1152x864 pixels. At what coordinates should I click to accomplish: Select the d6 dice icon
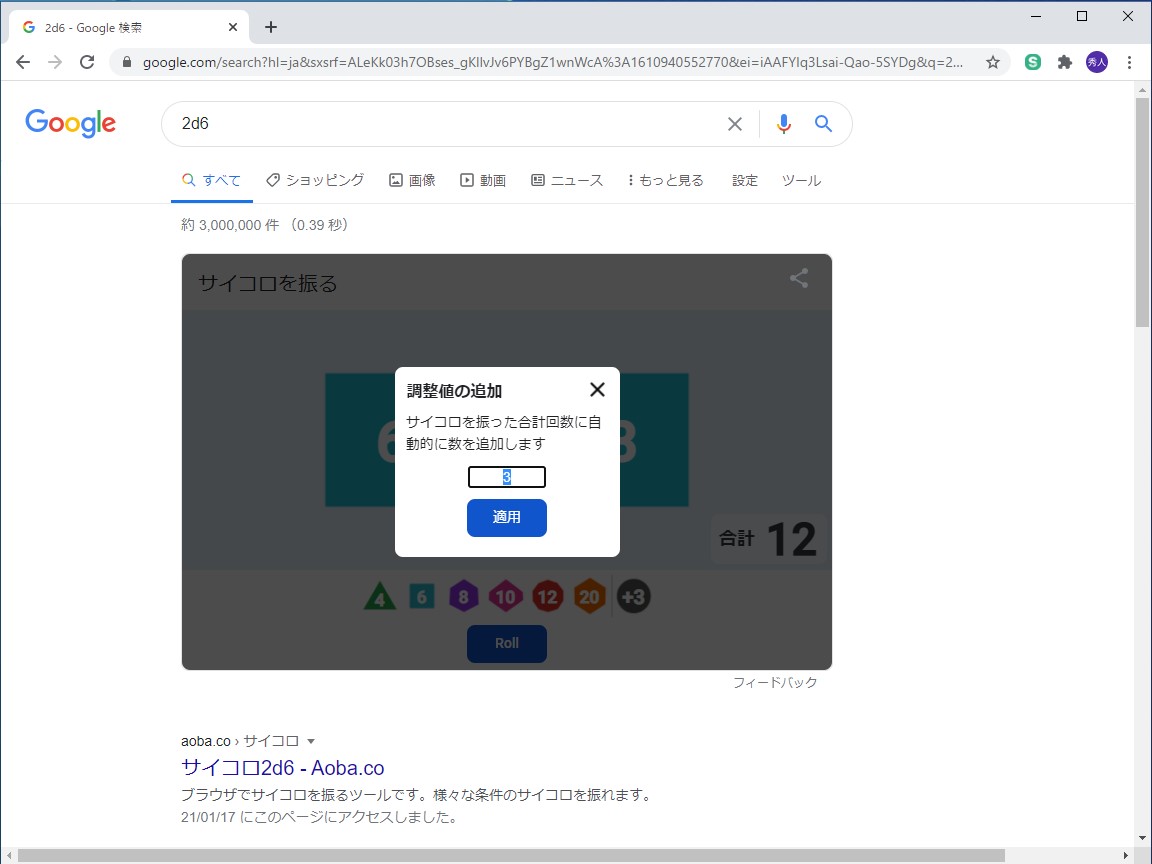[421, 596]
